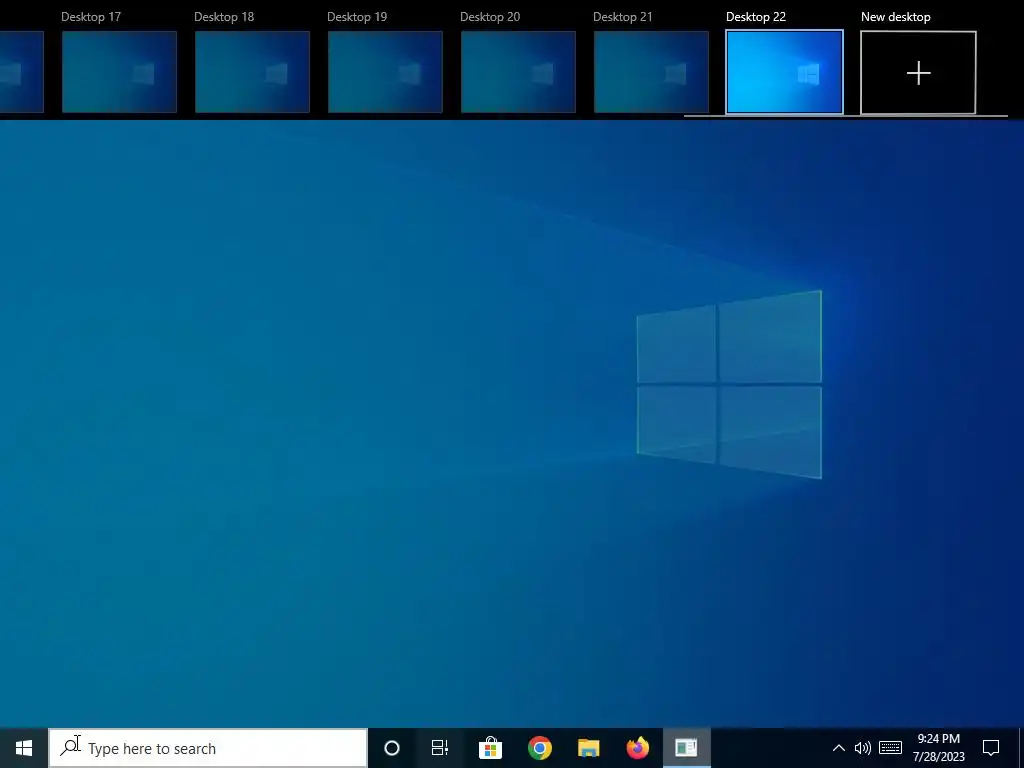
Task: Click the Desktop 22 name label
Action: [x=756, y=17]
